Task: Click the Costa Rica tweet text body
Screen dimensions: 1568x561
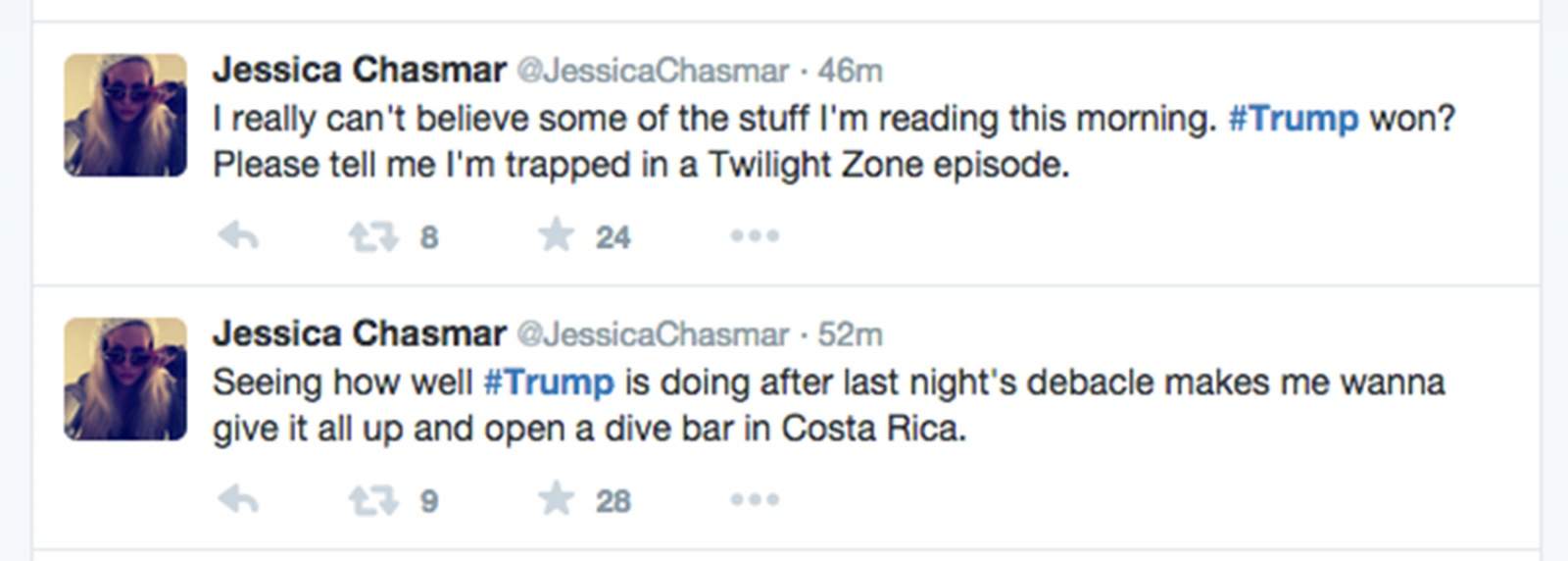Action: (x=588, y=429)
